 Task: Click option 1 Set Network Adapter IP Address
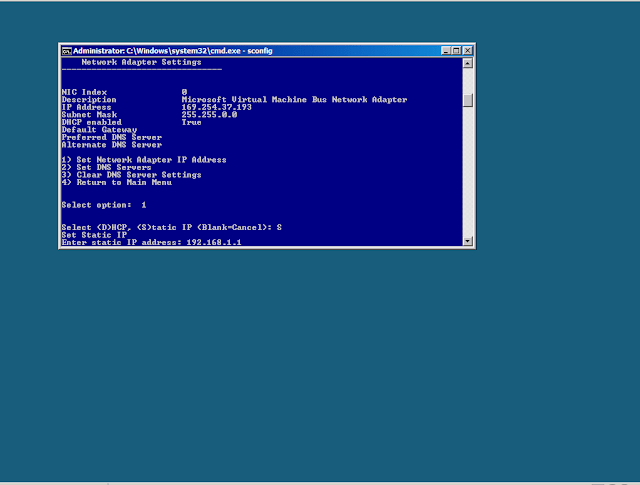[144, 159]
